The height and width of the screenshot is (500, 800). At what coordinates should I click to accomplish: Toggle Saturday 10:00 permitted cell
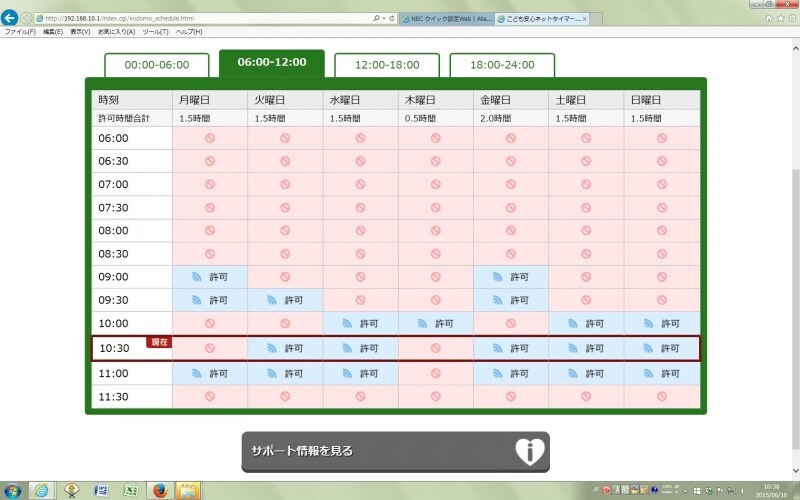pyautogui.click(x=586, y=323)
